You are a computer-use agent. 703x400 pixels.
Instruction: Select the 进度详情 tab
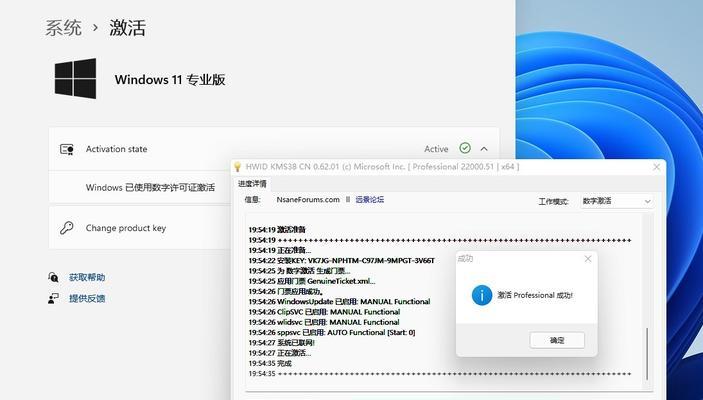(x=252, y=184)
